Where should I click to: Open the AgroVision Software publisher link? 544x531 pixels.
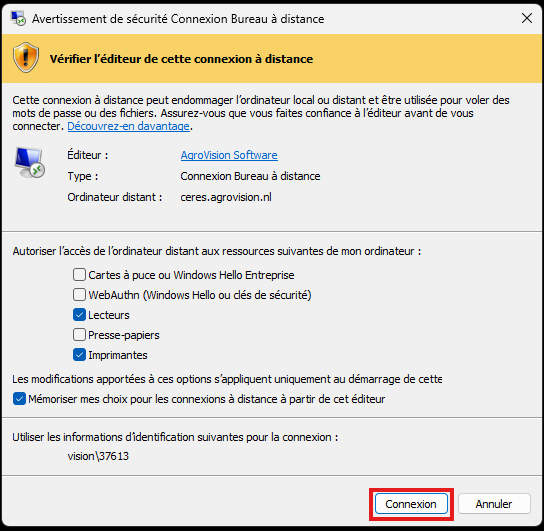click(x=229, y=155)
